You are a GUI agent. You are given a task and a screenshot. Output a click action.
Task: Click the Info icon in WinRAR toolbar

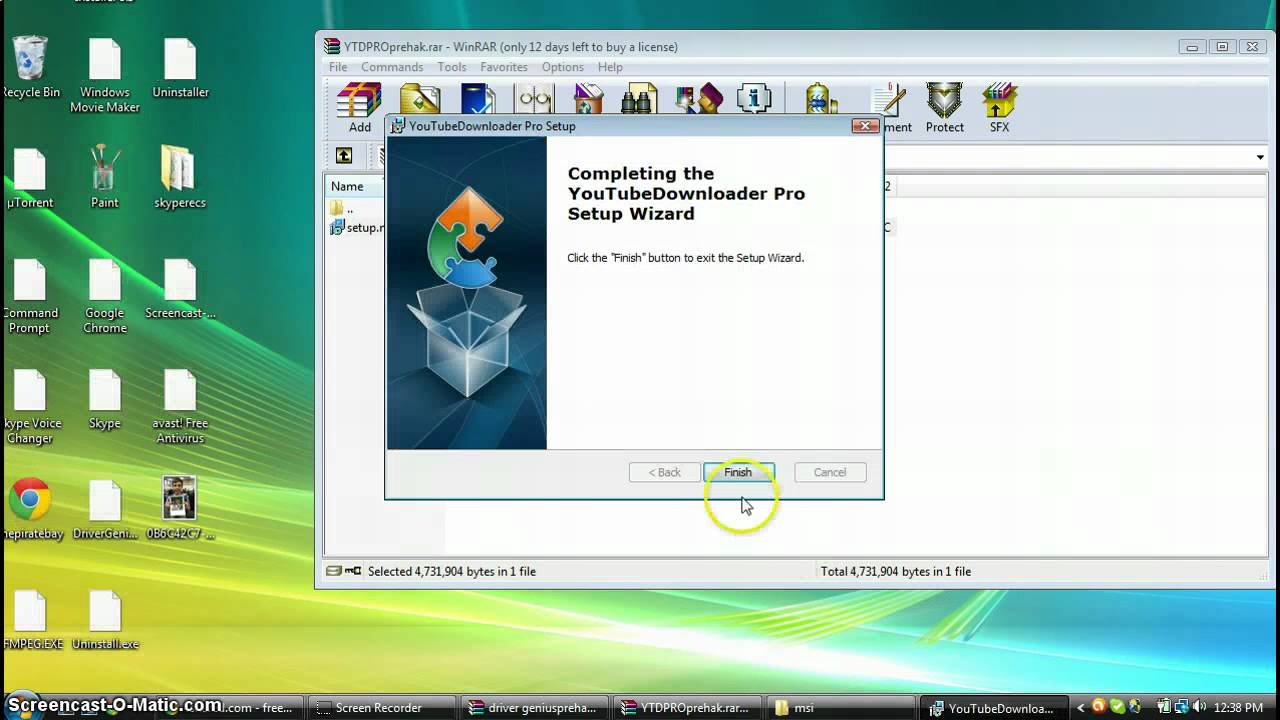[754, 99]
